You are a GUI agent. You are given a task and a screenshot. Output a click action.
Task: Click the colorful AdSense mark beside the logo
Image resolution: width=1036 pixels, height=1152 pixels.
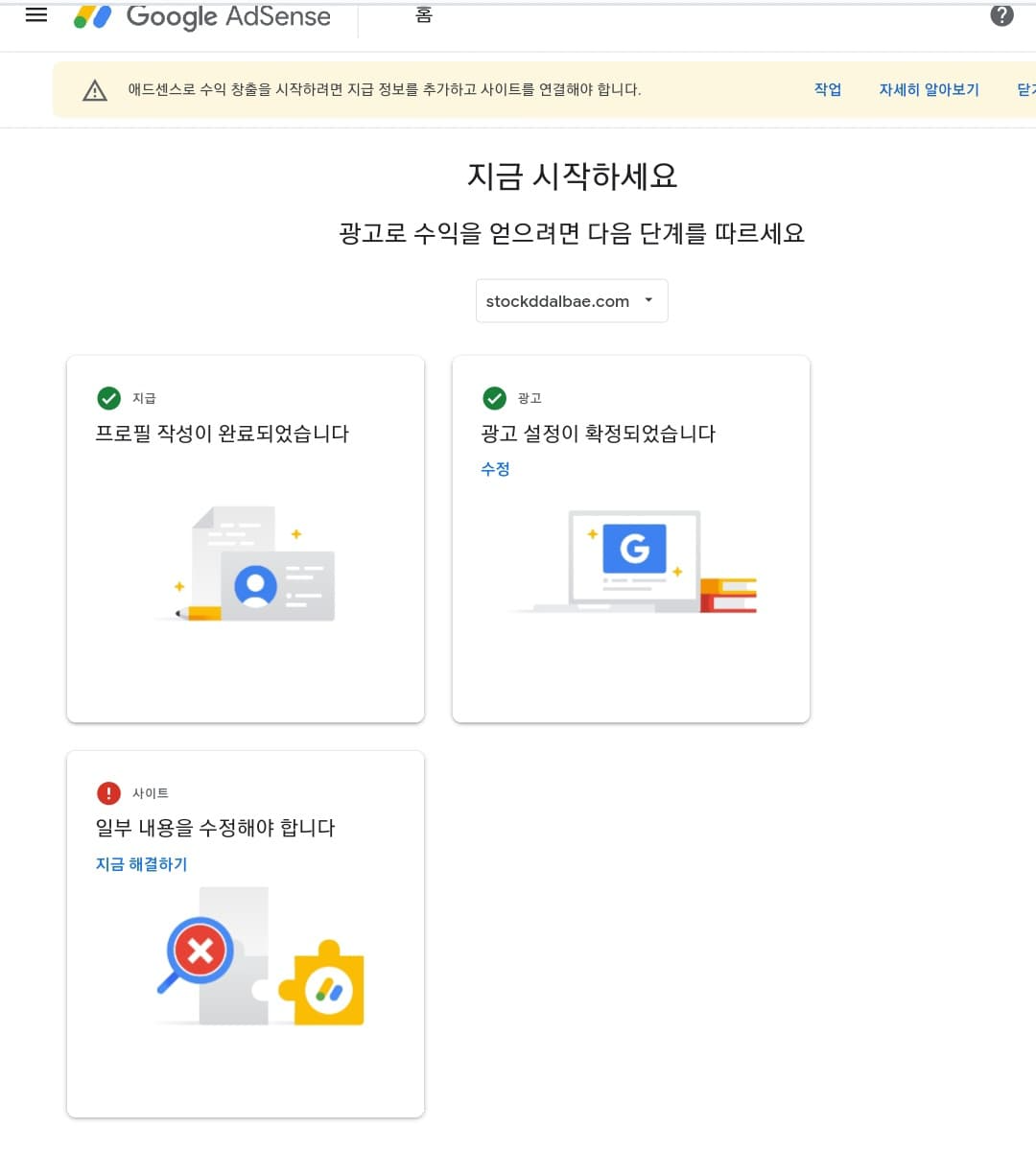pyautogui.click(x=95, y=14)
